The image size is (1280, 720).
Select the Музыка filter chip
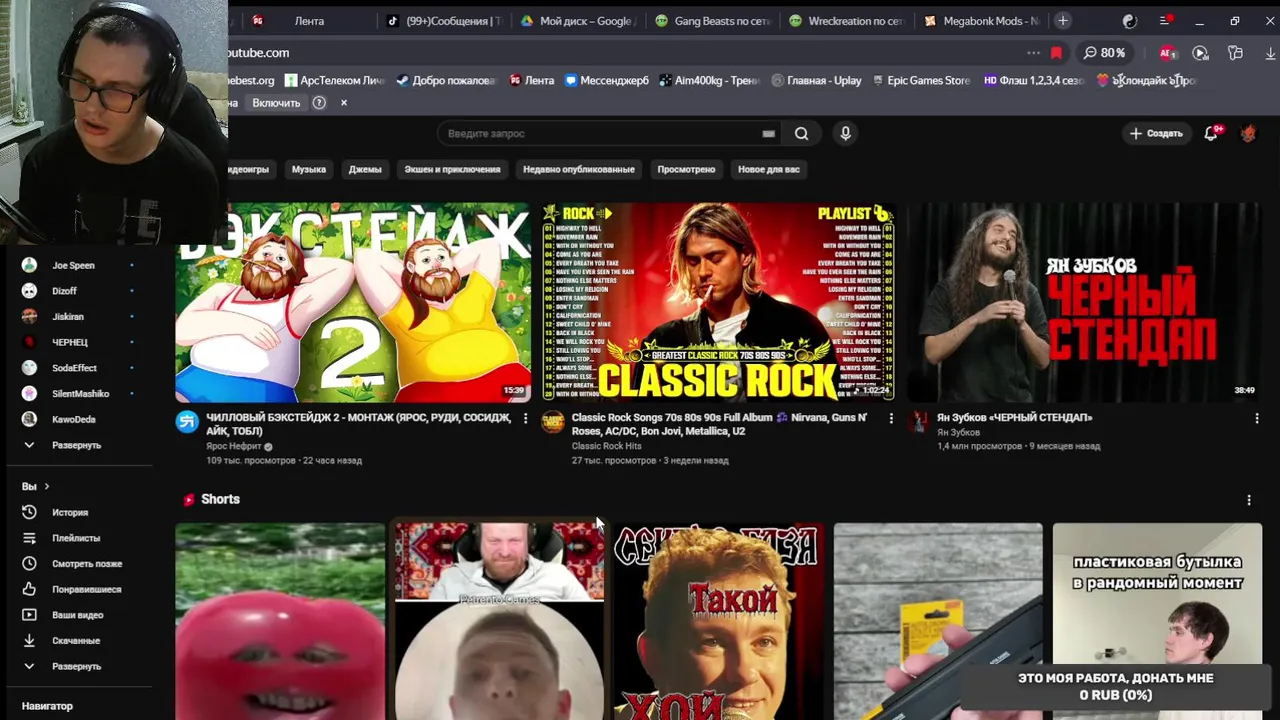309,169
